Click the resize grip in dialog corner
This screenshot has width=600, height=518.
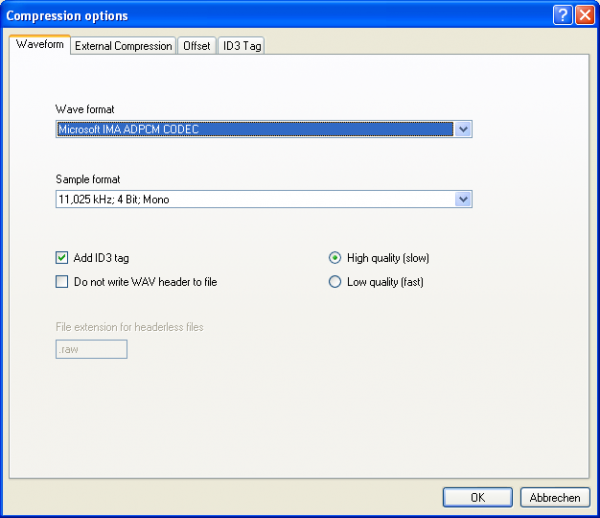(591, 510)
